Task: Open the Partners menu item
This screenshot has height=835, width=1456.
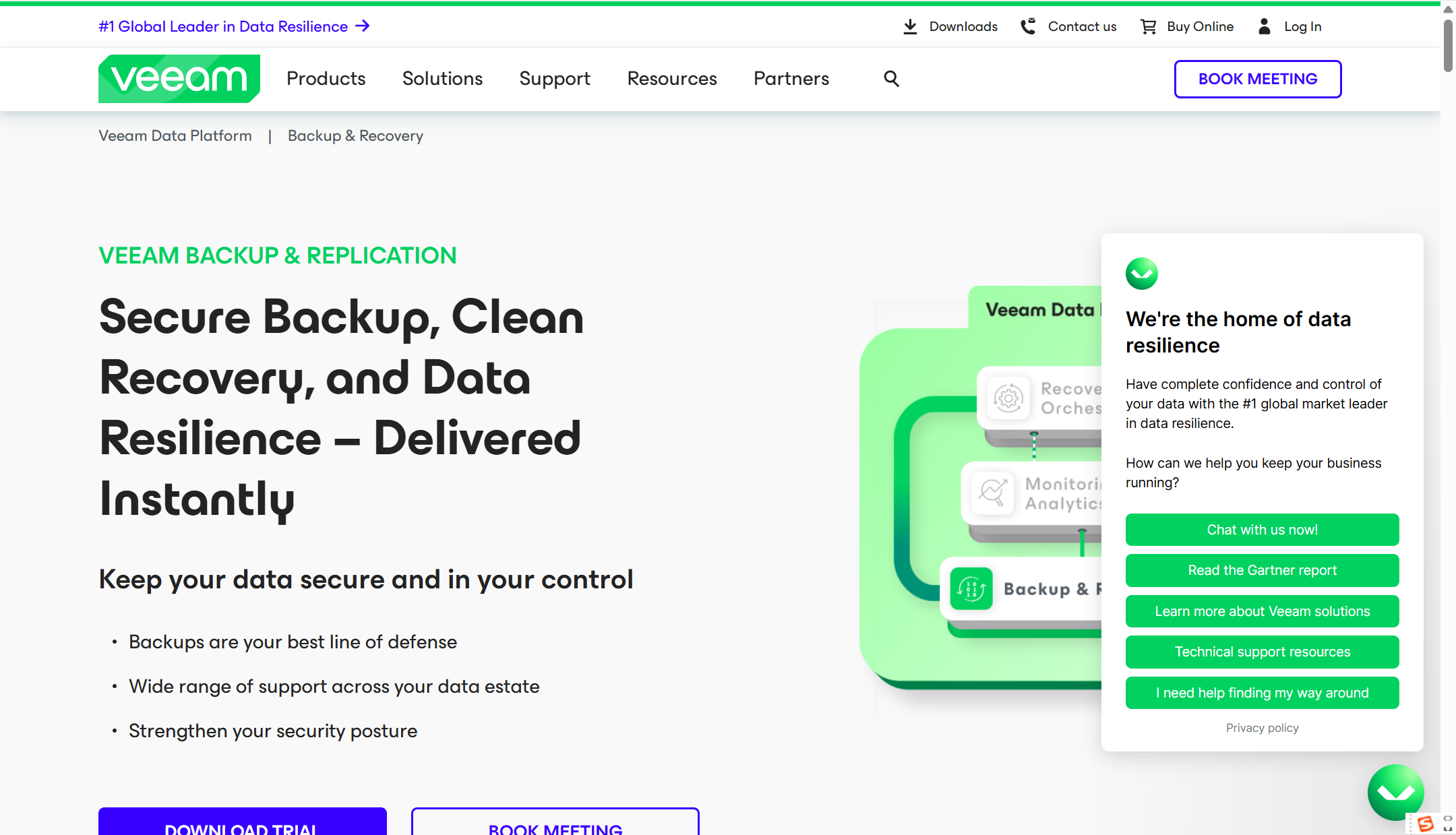Action: 791,79
